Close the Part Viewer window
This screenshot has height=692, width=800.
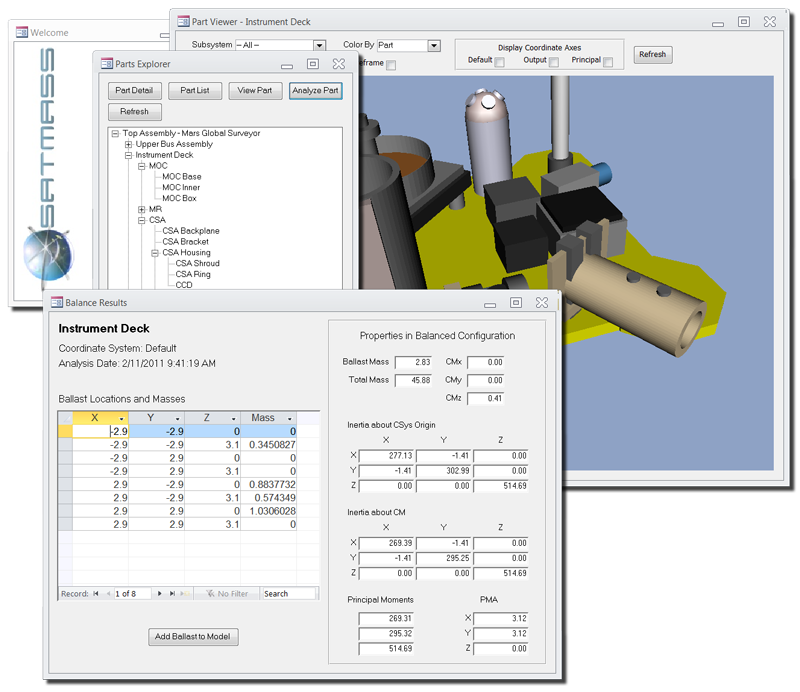(770, 21)
